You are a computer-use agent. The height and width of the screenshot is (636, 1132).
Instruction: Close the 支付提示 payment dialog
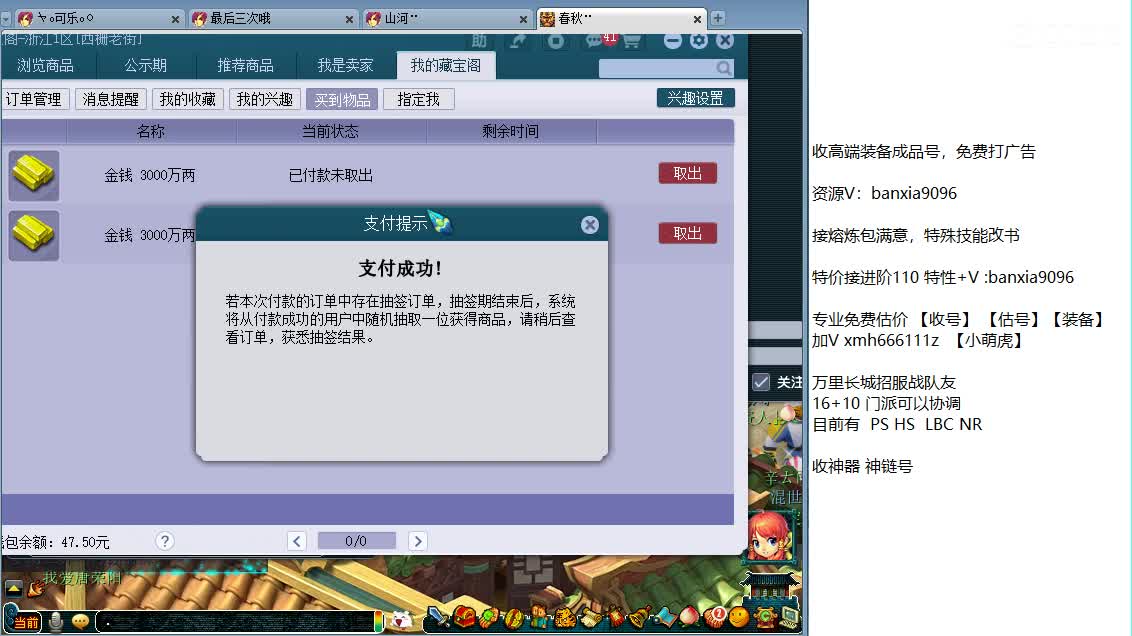(x=590, y=225)
